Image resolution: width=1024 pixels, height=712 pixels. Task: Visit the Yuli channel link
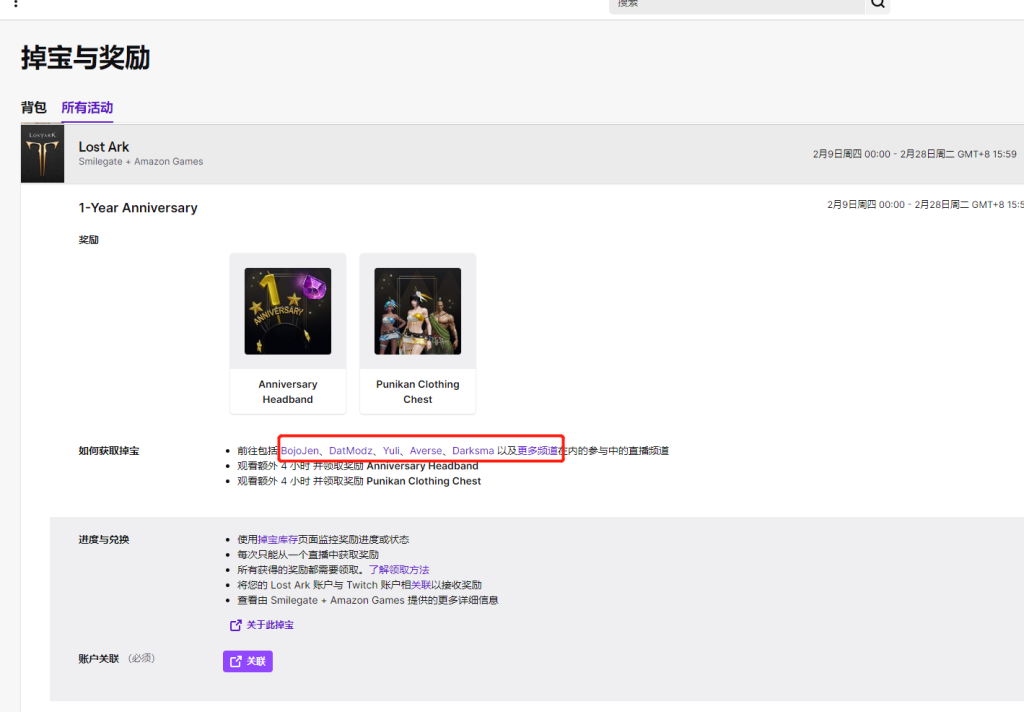(x=391, y=451)
